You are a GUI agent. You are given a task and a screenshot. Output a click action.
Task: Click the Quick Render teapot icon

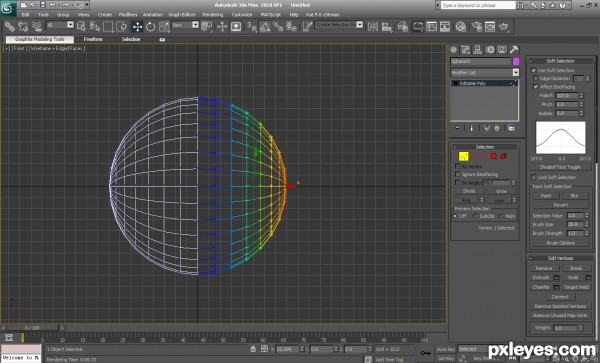pos(504,26)
